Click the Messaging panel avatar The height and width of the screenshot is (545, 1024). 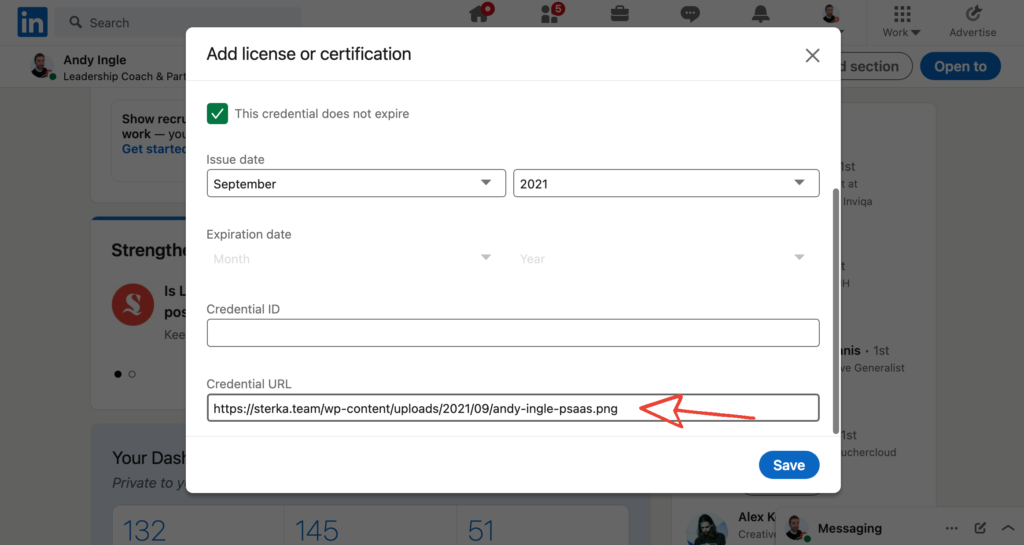(x=796, y=528)
